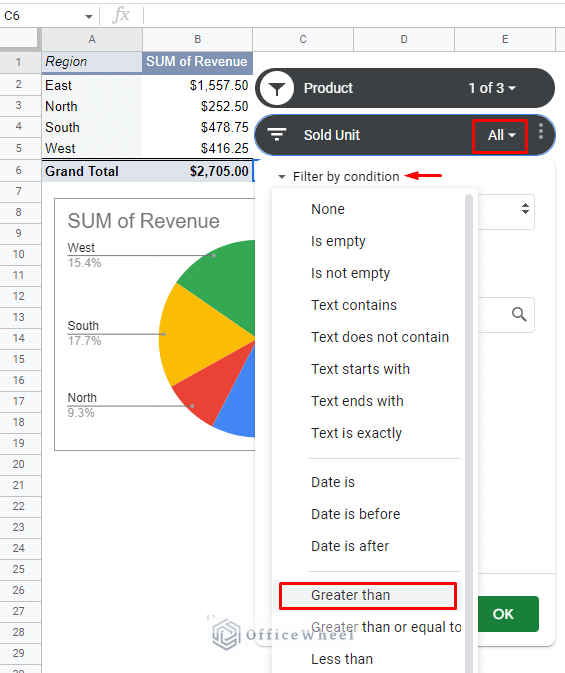This screenshot has width=565, height=673.
Task: Open the Product slicer '1 of 3' dropdown
Action: tap(492, 88)
